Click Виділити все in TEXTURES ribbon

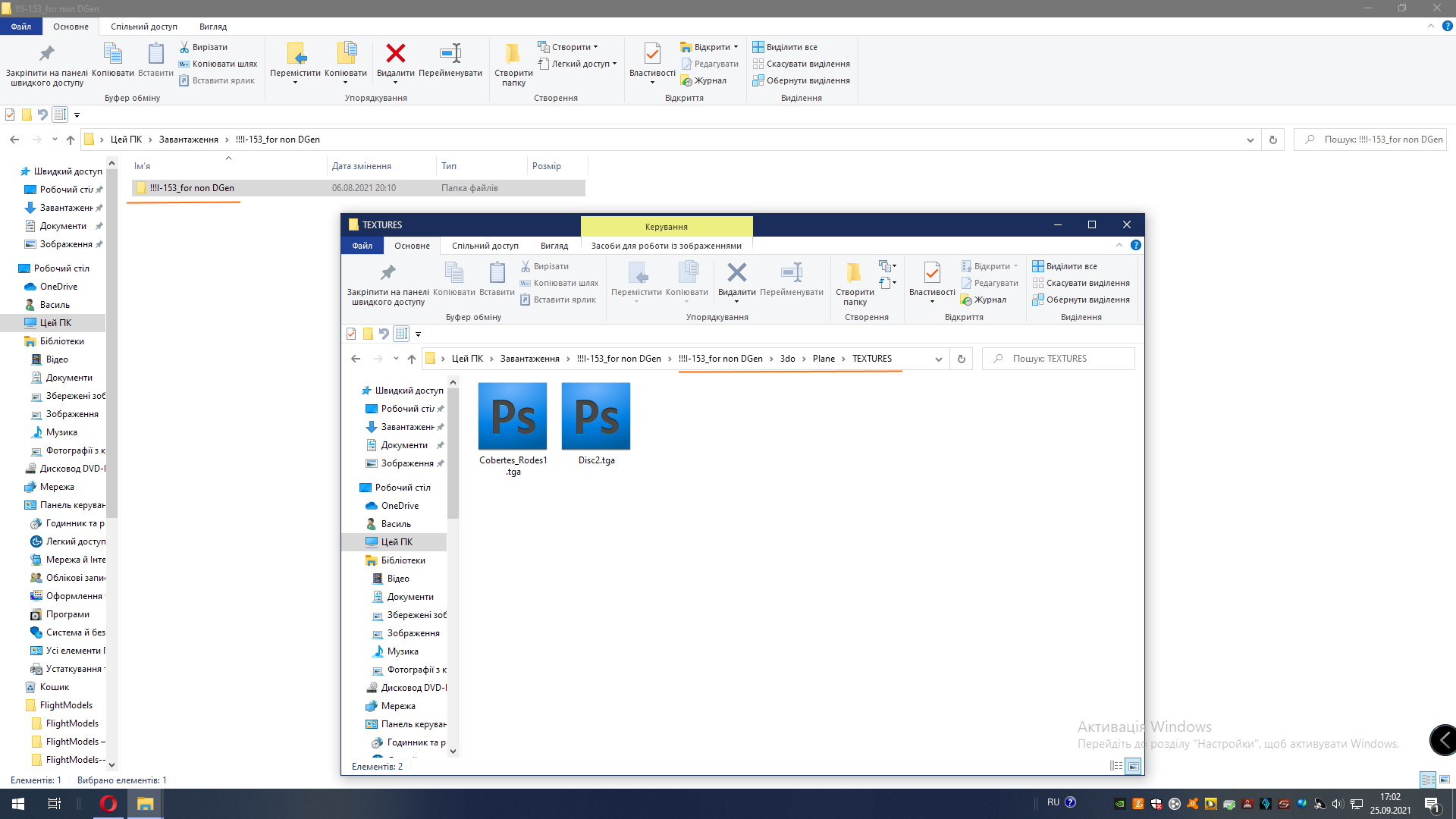[1070, 266]
